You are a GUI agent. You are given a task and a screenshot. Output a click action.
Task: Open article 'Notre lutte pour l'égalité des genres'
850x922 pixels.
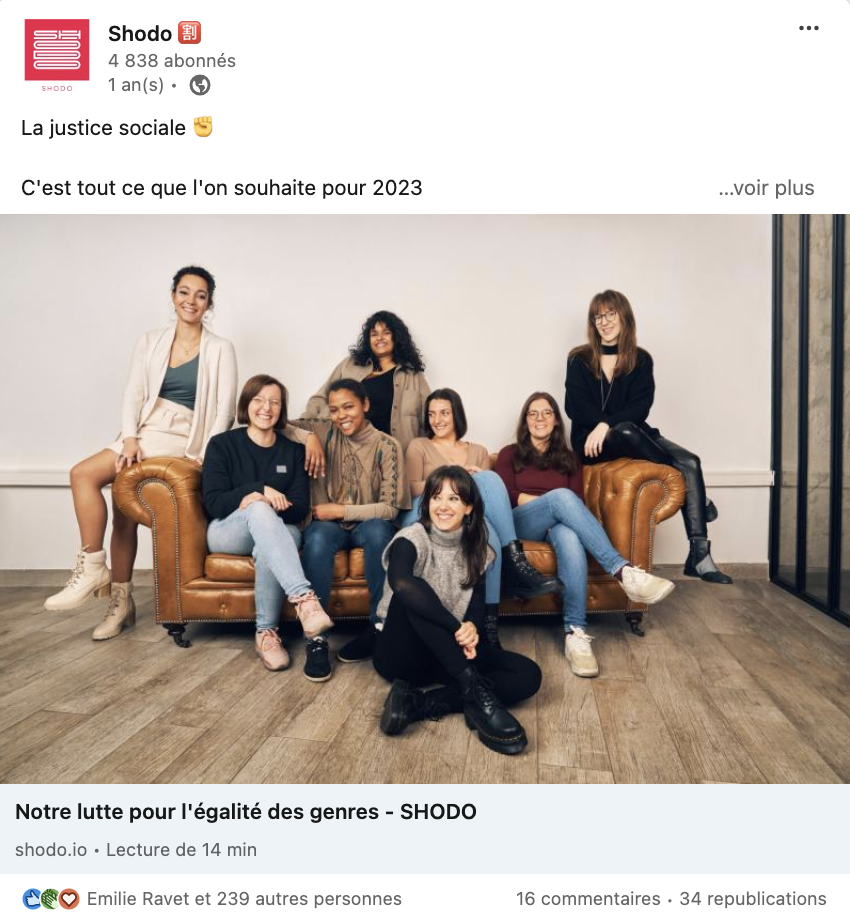pos(246,811)
